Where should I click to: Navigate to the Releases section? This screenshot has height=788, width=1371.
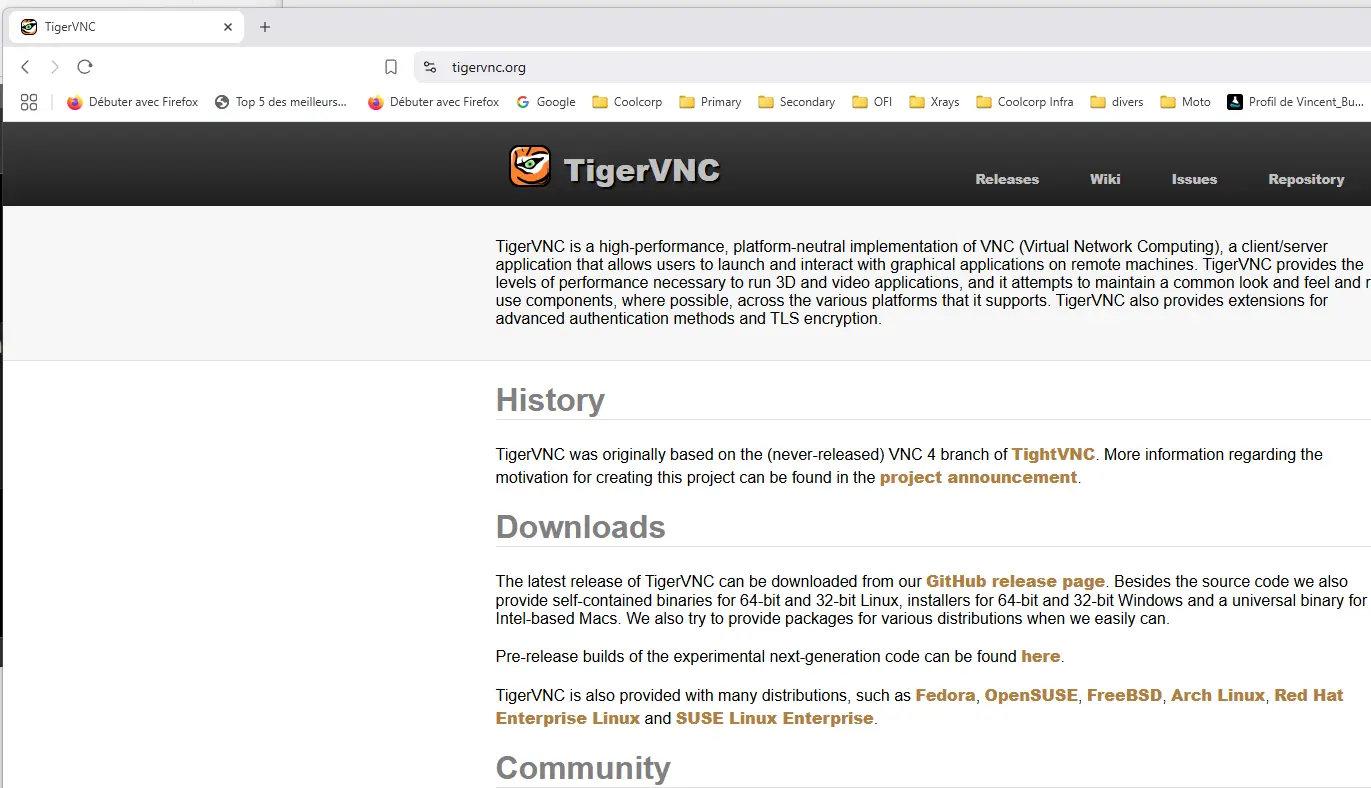[1006, 179]
